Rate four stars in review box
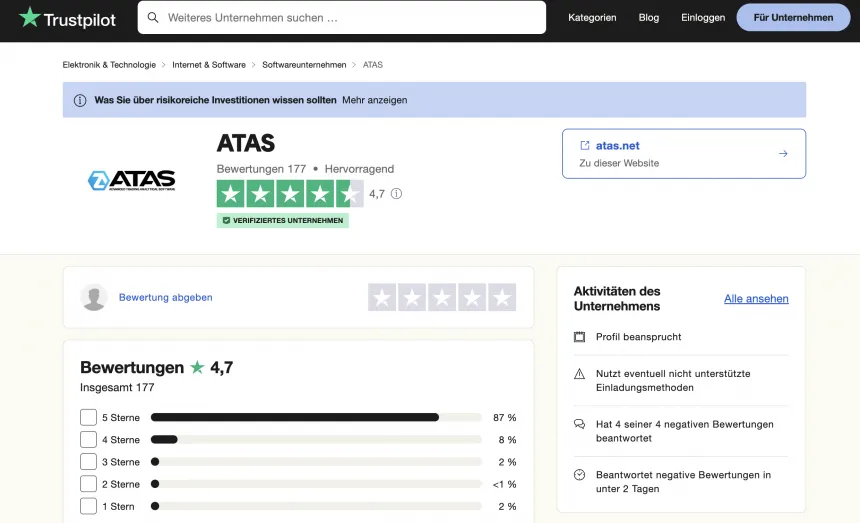The image size is (860, 523). (472, 297)
